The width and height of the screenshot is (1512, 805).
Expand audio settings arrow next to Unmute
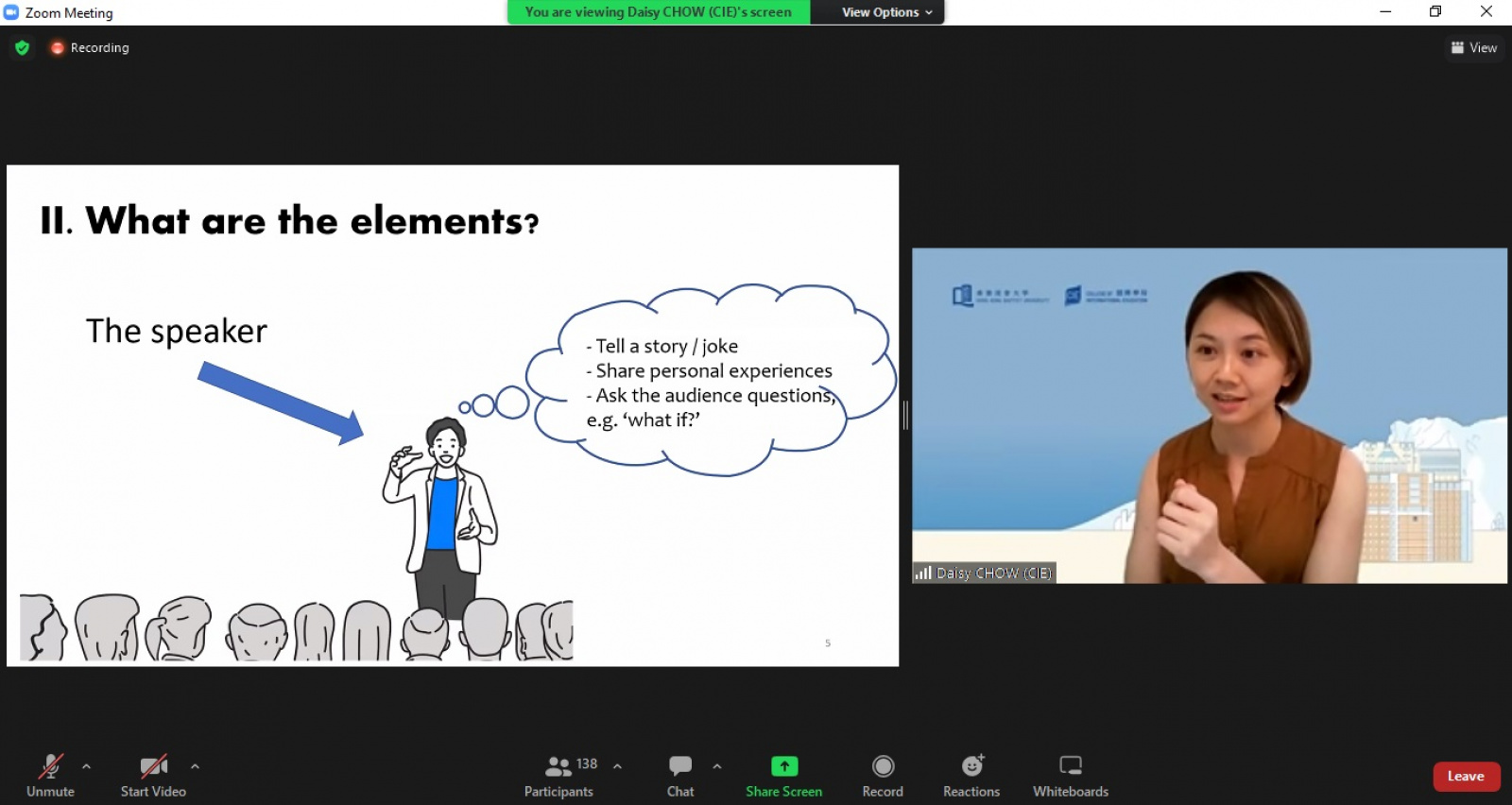[x=86, y=766]
